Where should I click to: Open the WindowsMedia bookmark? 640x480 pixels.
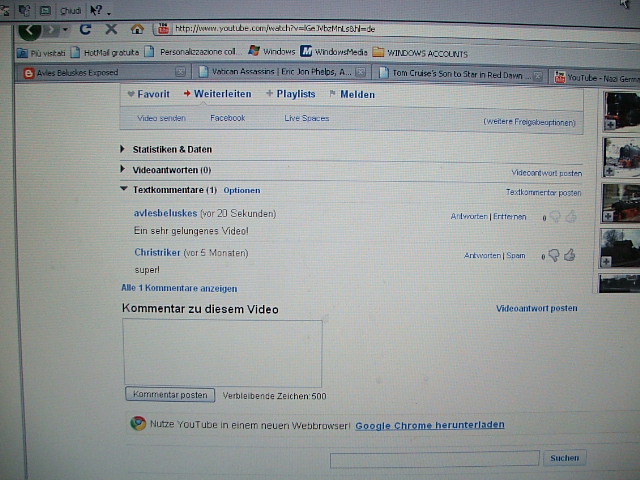334,52
